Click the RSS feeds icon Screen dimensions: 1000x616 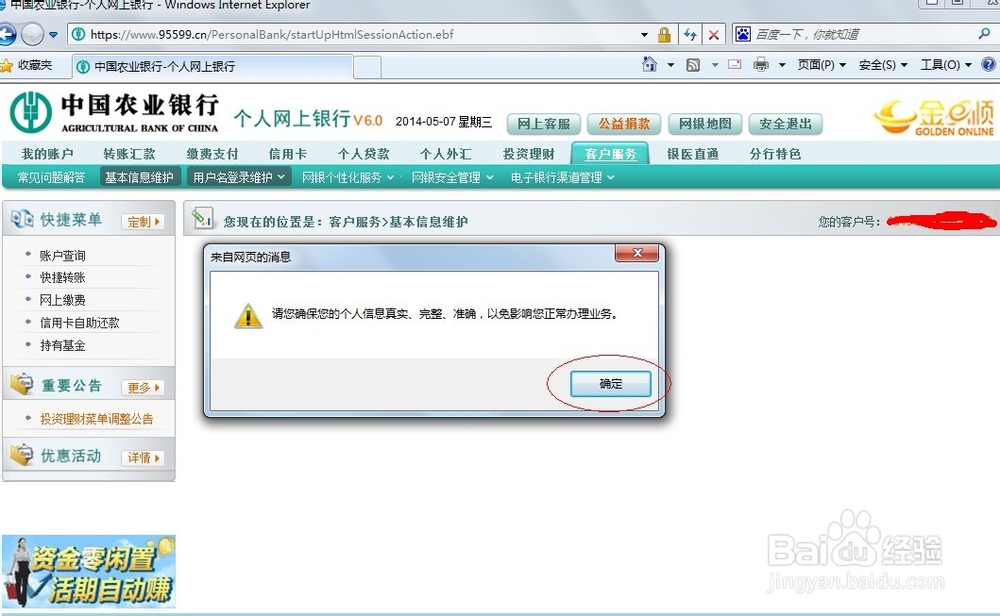[693, 65]
